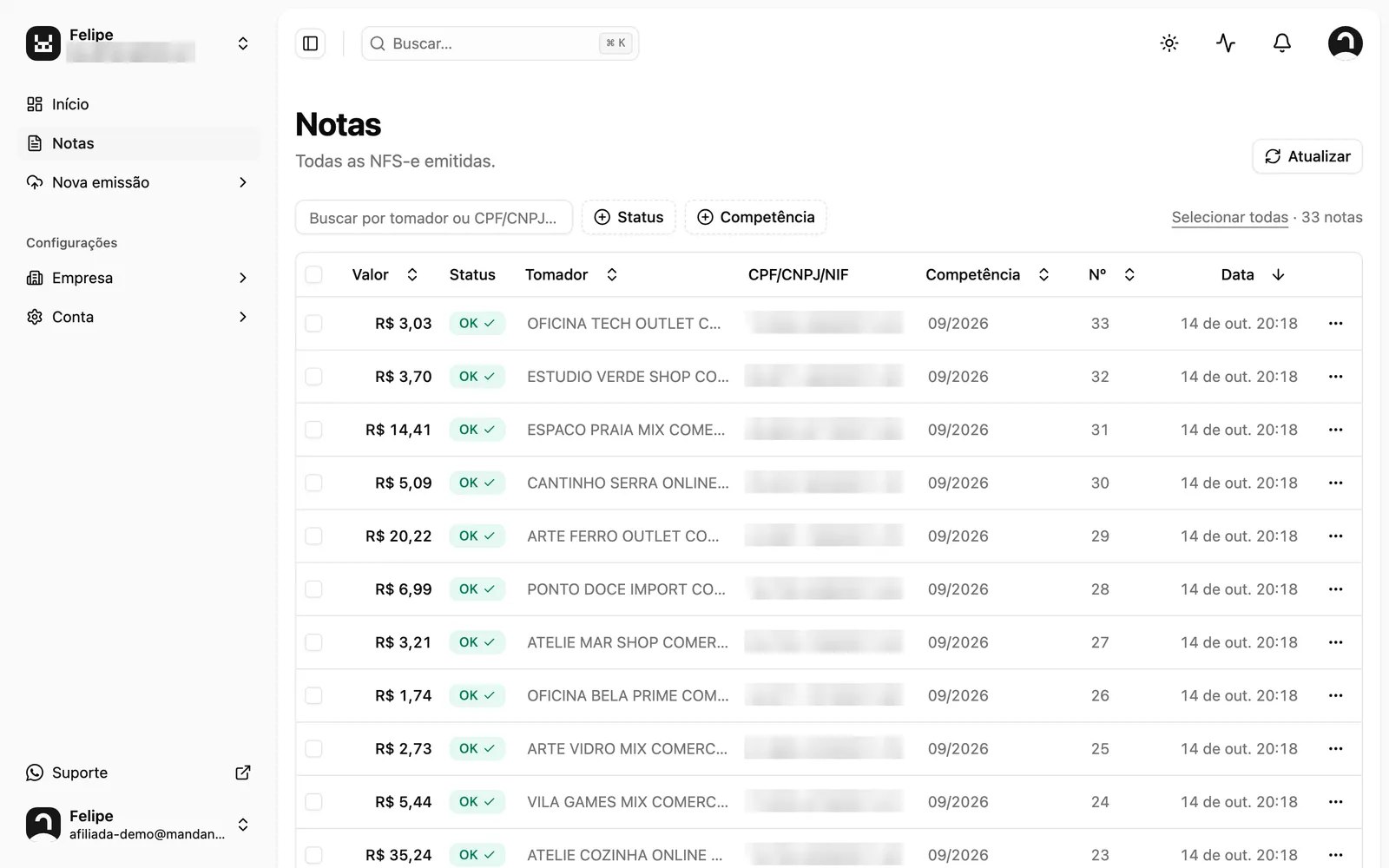
Task: Check the R$ 20,22 row checkbox
Action: pyautogui.click(x=314, y=536)
